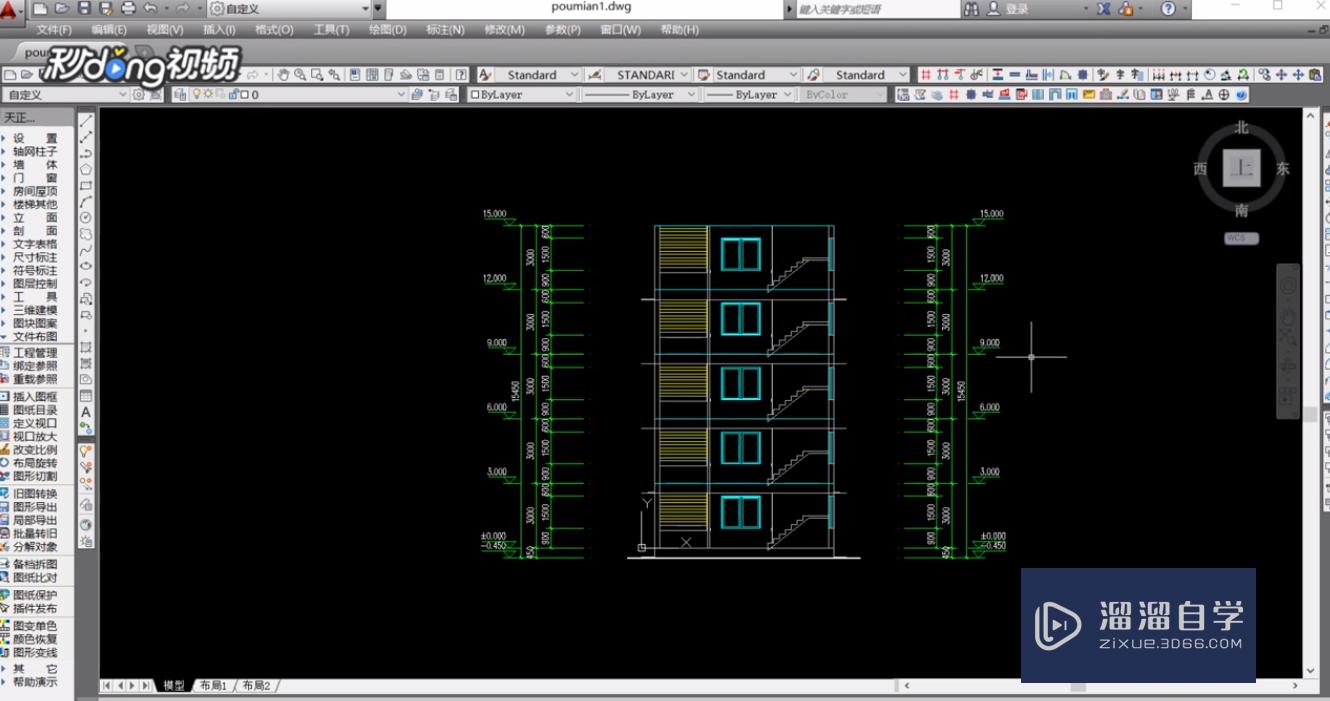
Task: Open the layer selection dropdown
Action: pos(401,93)
